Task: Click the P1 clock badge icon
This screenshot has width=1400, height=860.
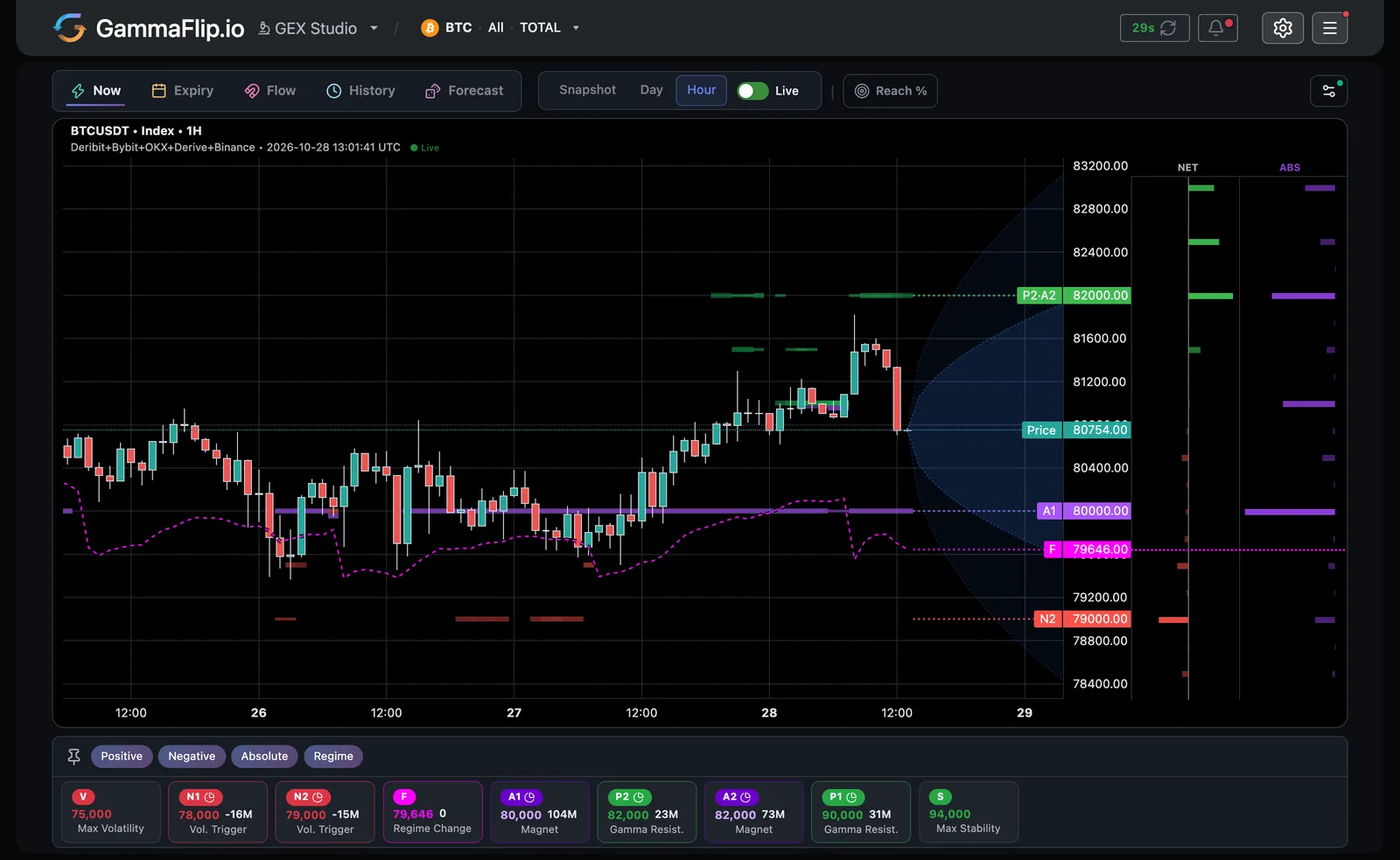Action: point(851,797)
